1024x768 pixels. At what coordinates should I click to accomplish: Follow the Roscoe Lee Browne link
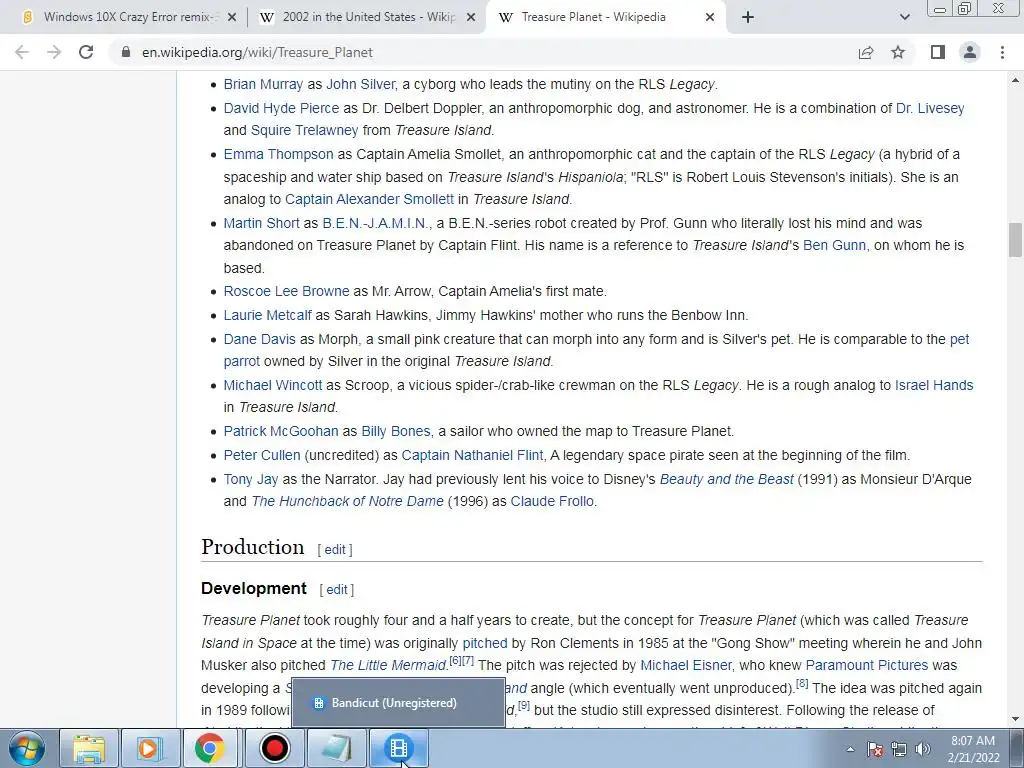[286, 291]
